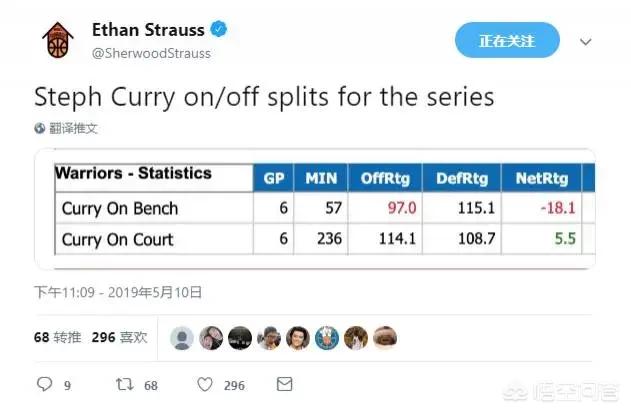Open first gray default liker avatar
Image resolution: width=631 pixels, height=413 pixels.
coord(182,338)
